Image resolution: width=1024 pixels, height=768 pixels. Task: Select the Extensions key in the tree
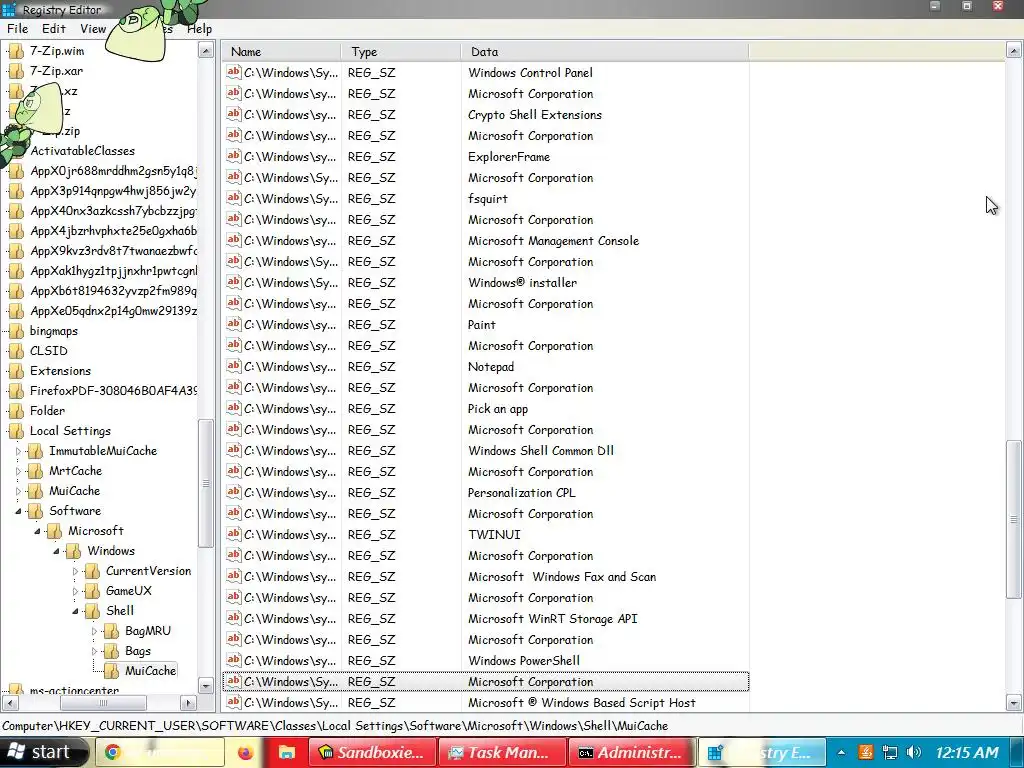coord(60,371)
